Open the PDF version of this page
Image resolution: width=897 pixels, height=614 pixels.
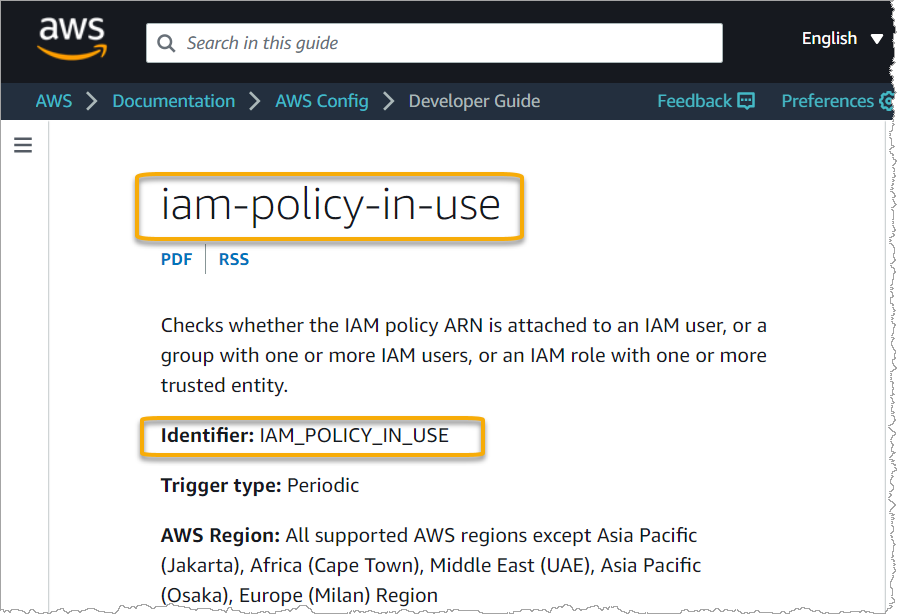coord(176,258)
